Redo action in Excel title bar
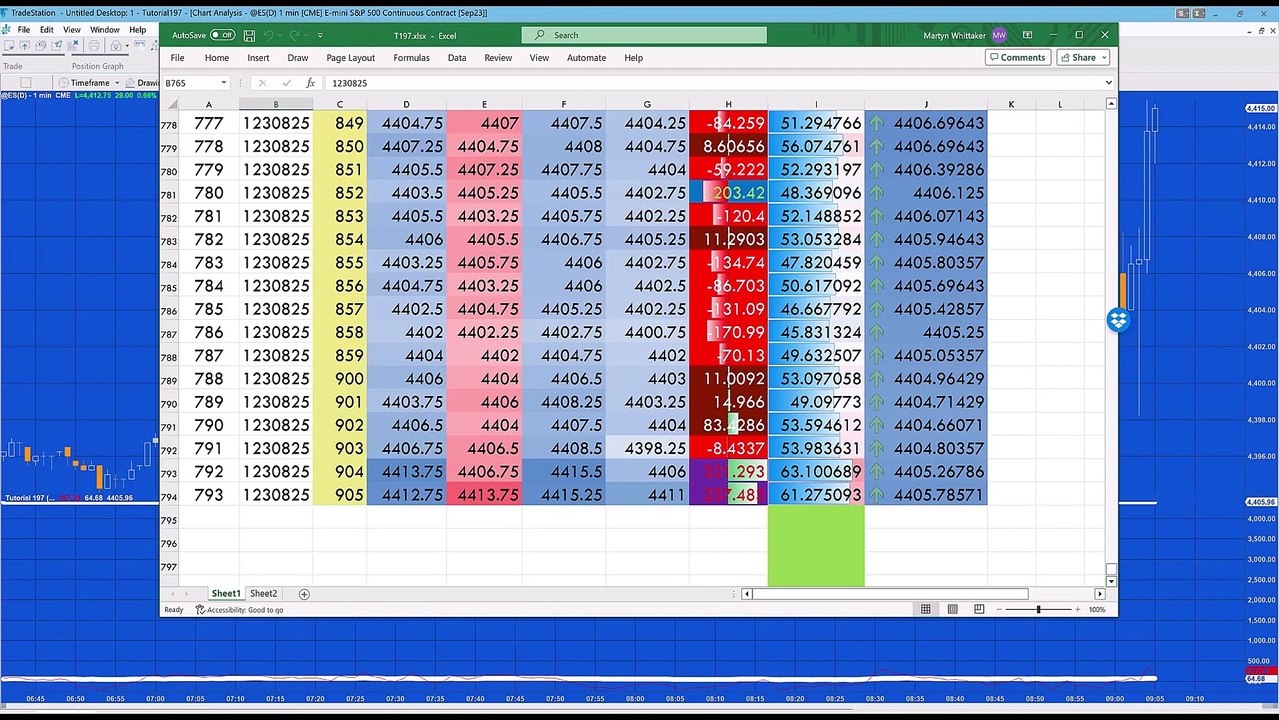 (295, 35)
